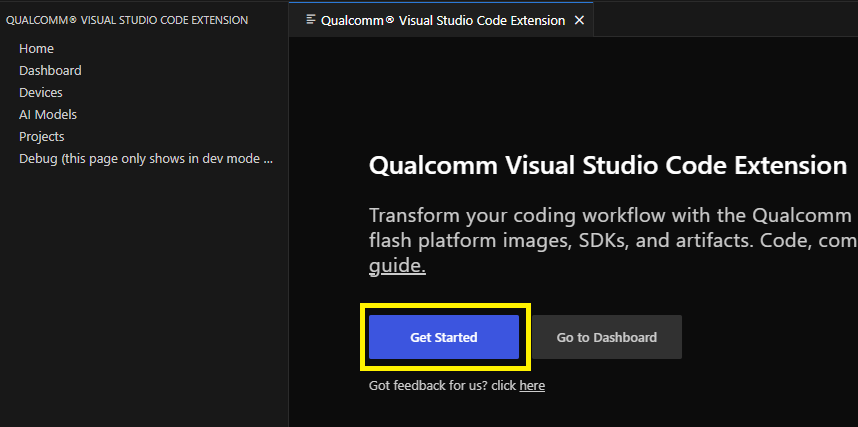Select Projects in the sidebar
Viewport: 858px width, 427px height.
click(42, 136)
